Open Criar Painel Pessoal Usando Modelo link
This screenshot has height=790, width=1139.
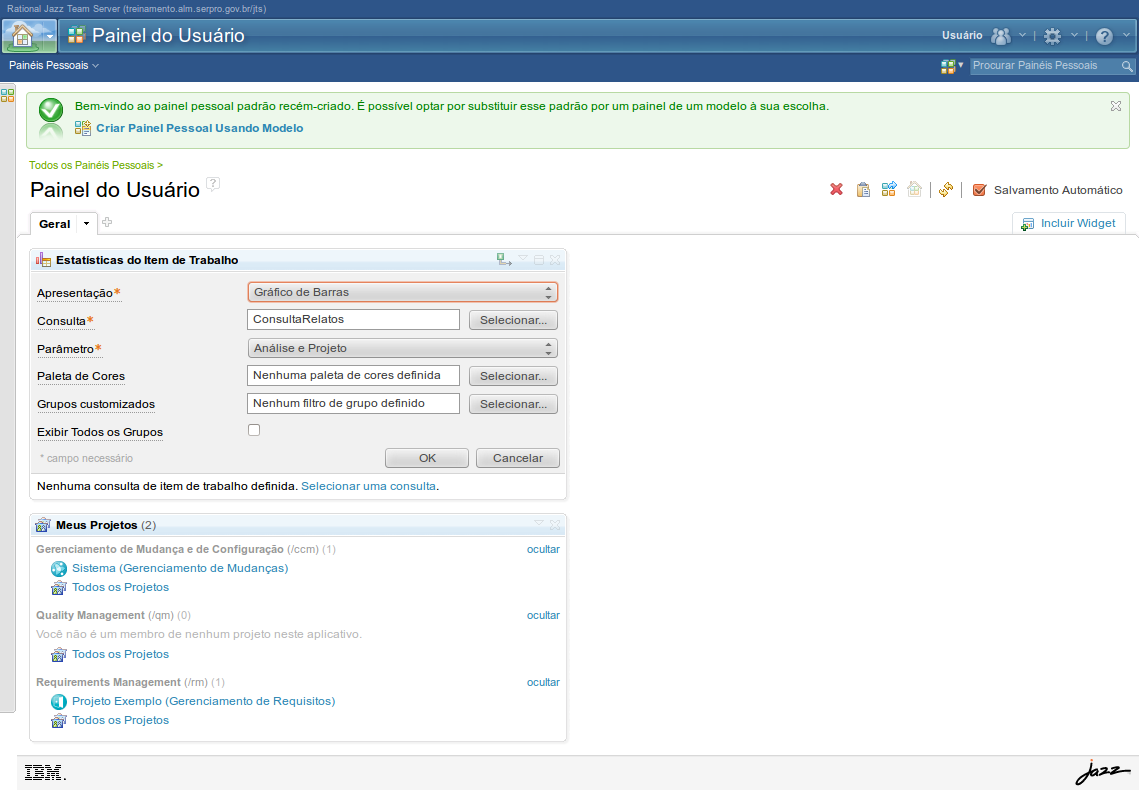200,128
